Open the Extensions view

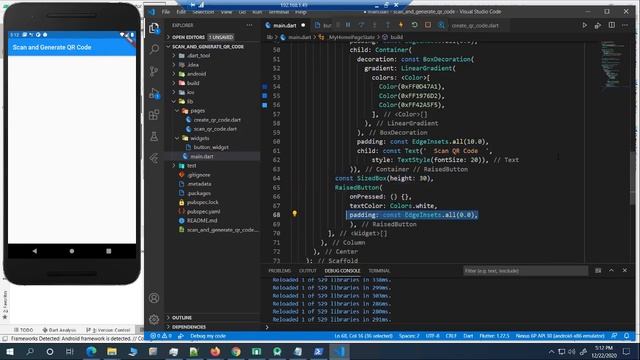pos(154,115)
